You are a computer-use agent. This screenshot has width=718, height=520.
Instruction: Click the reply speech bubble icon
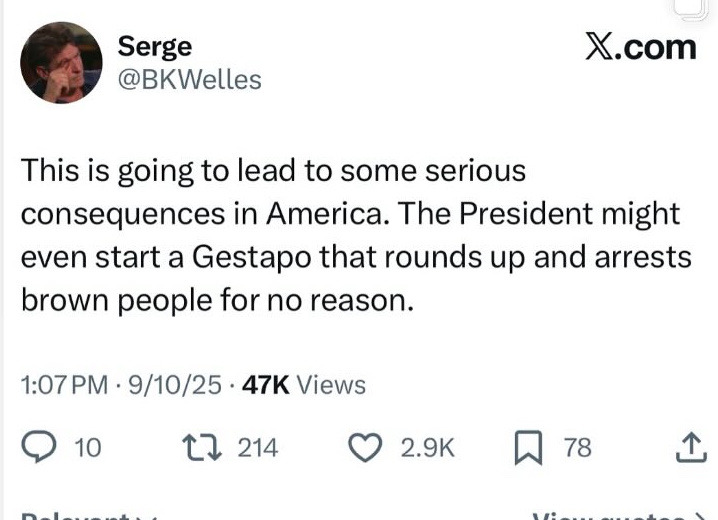click(39, 448)
